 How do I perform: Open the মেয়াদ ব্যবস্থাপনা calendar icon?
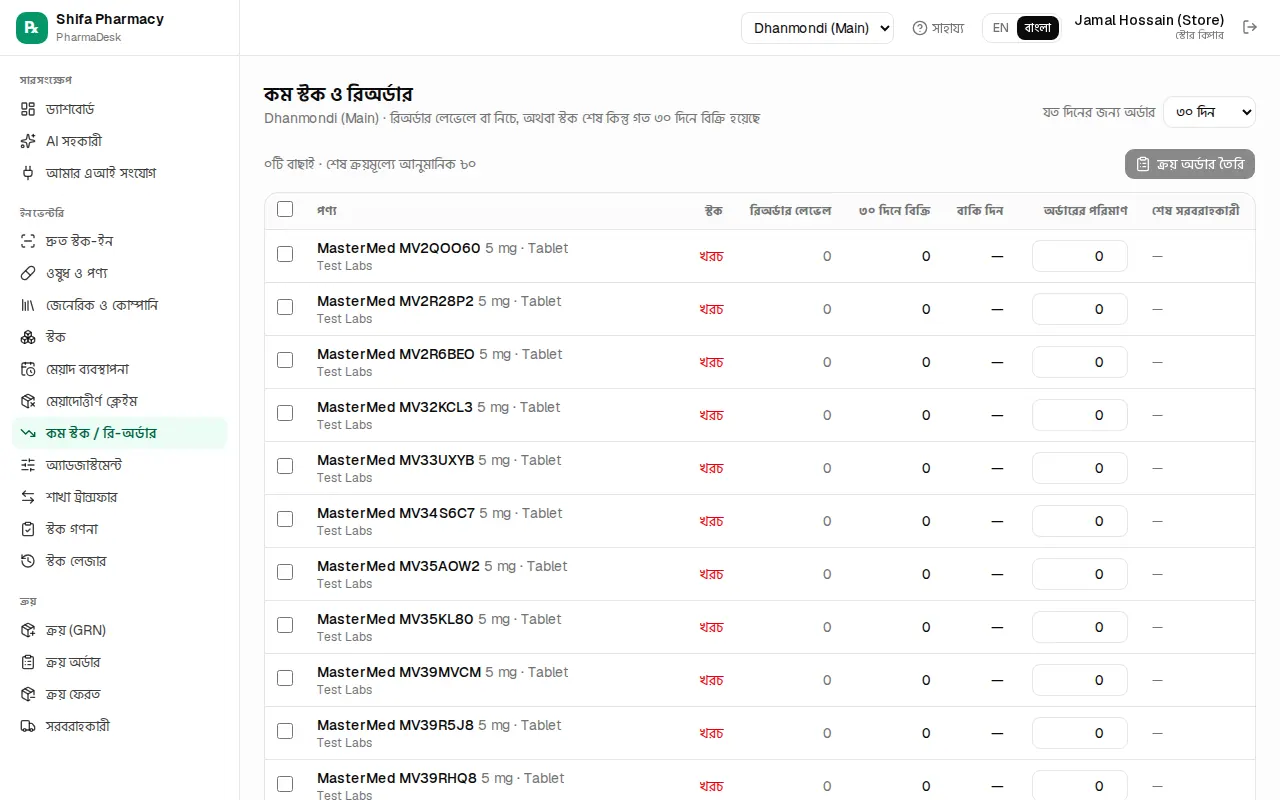coord(28,369)
